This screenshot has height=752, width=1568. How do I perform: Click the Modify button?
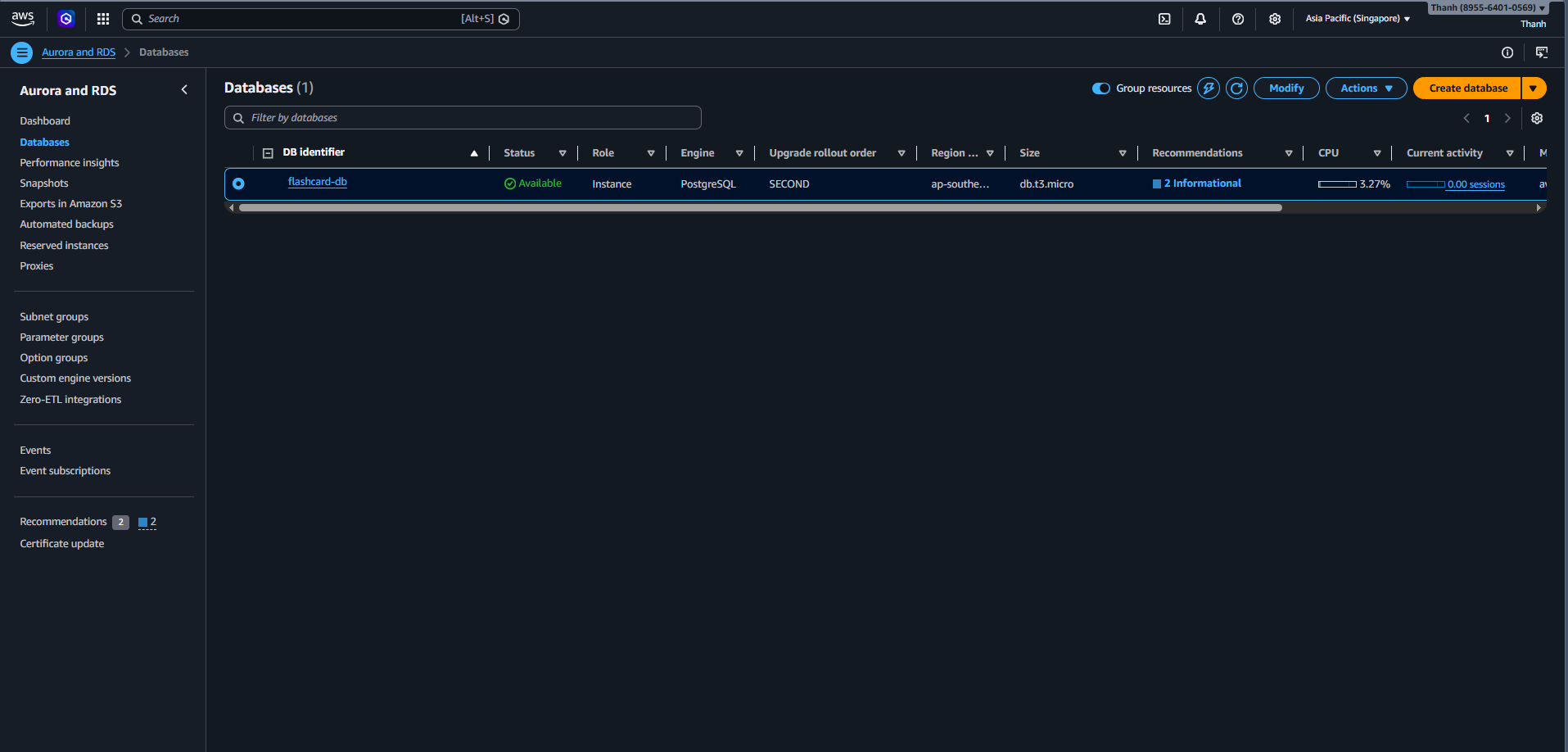tap(1286, 88)
